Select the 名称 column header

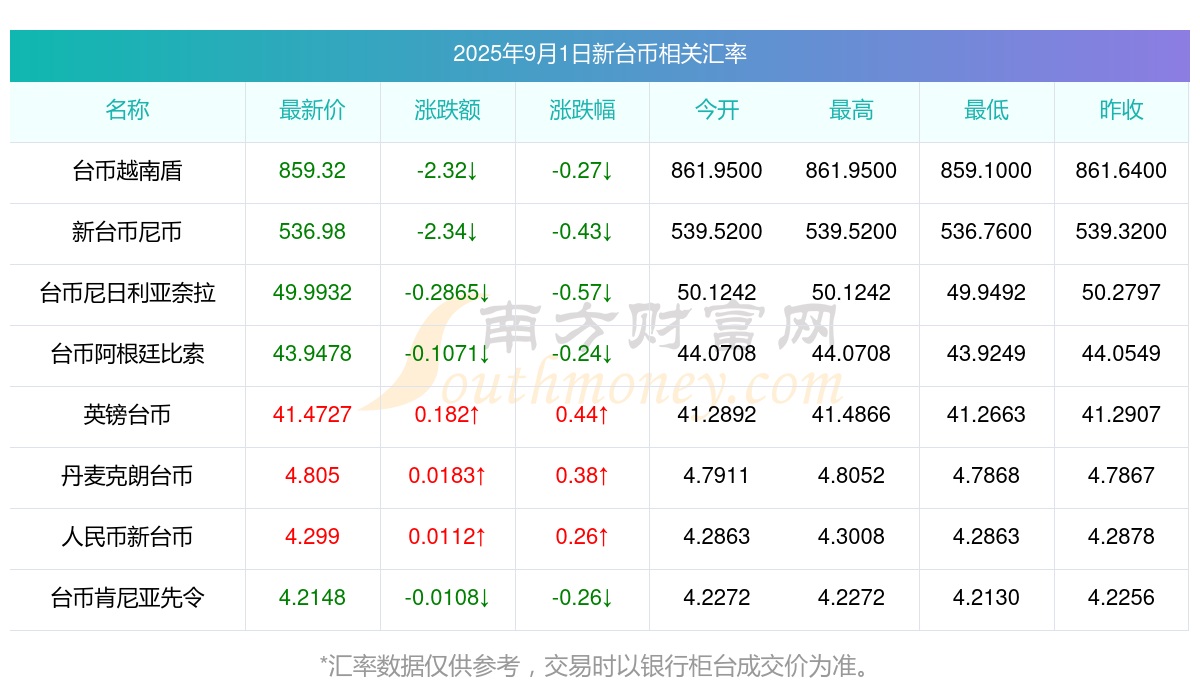(x=127, y=111)
